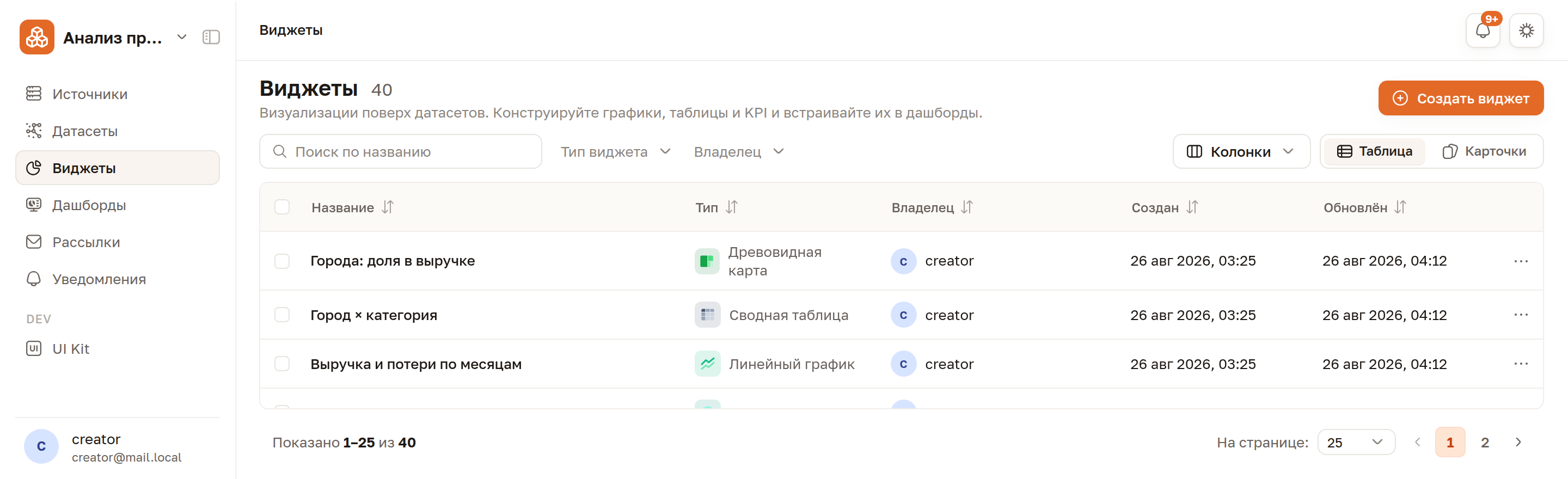The height and width of the screenshot is (479, 1568).
Task: Open widget Выручка и потери по месяцам
Action: tap(416, 364)
